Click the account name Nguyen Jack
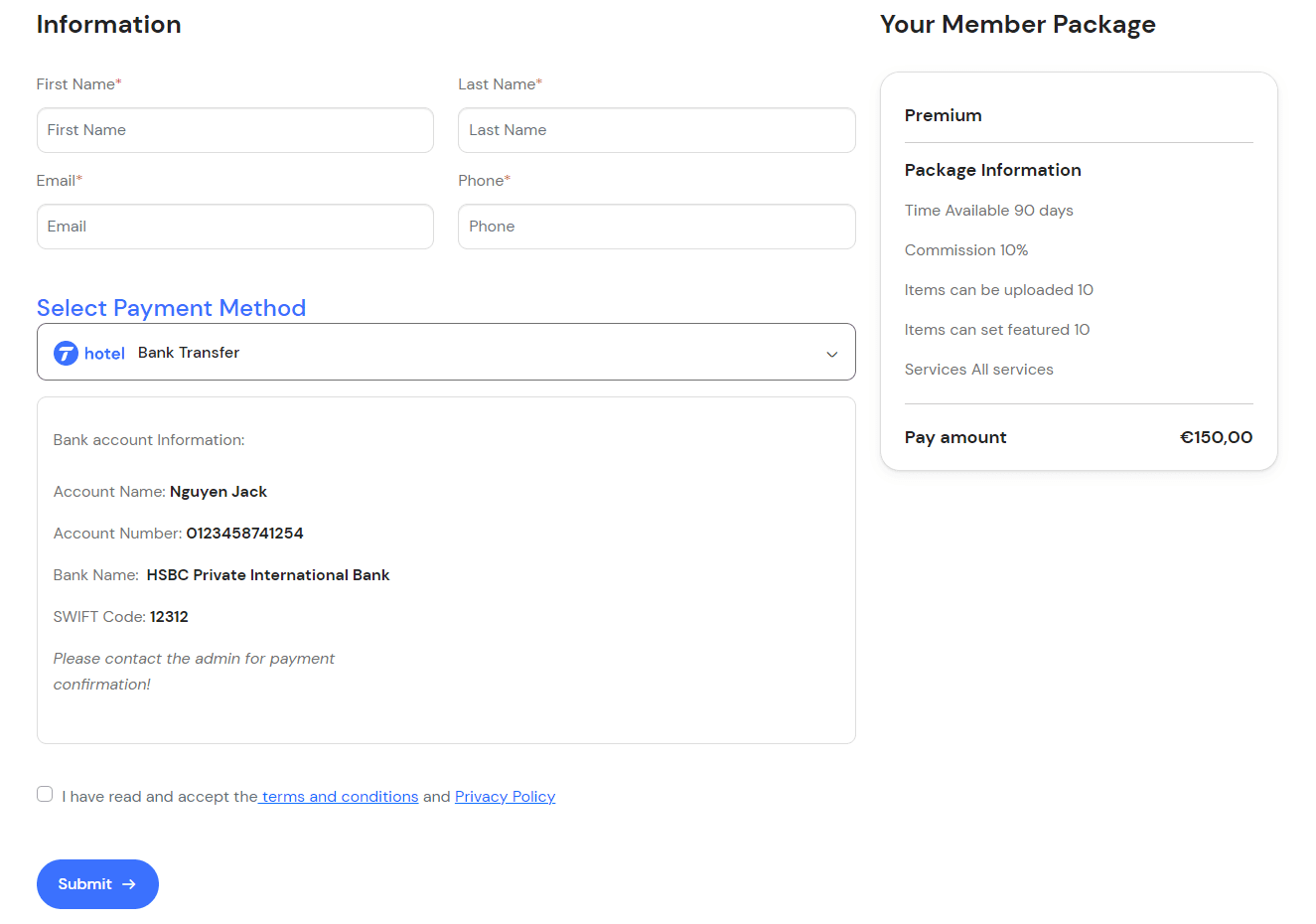Screen dimensions: 1316x924 pyautogui.click(x=219, y=492)
